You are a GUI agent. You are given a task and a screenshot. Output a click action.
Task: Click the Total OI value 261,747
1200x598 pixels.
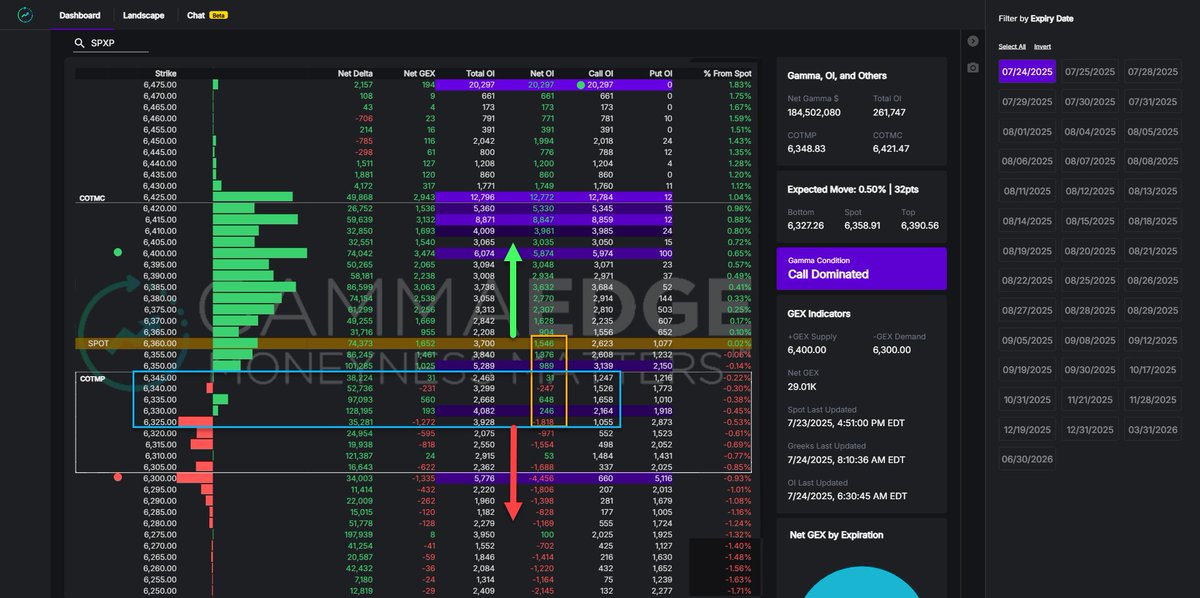(889, 112)
